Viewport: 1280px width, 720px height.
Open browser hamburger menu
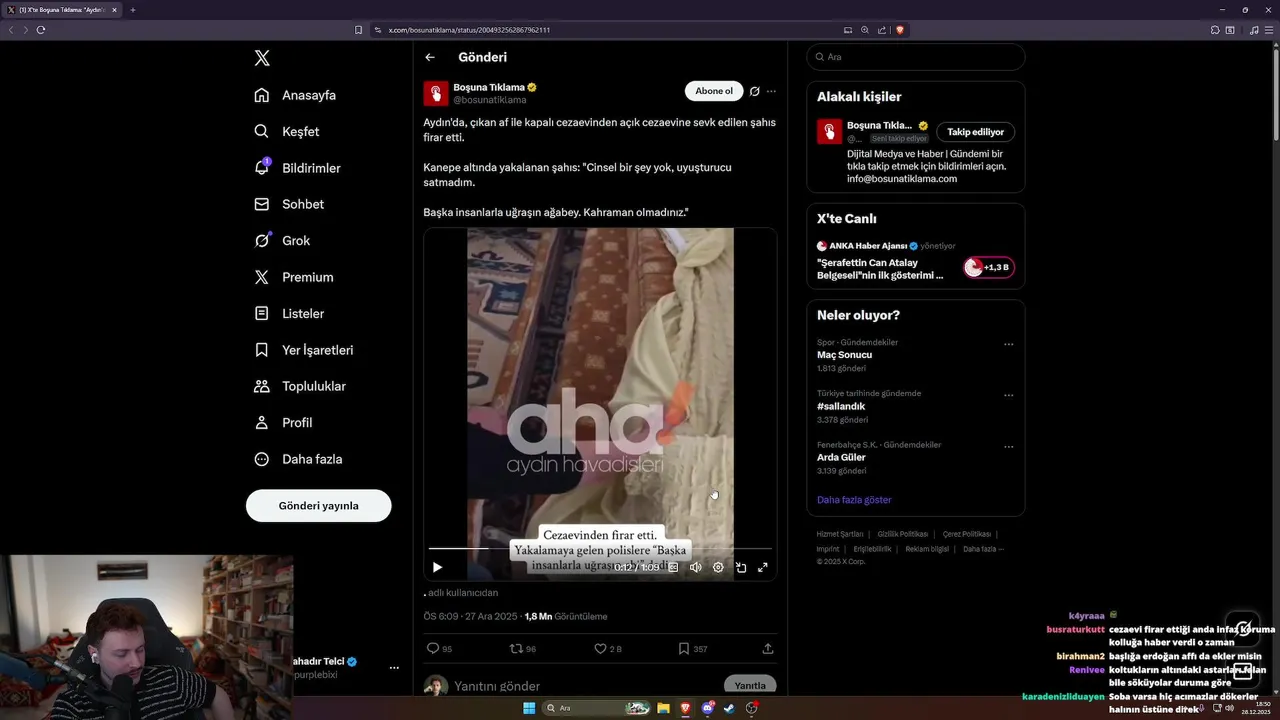click(x=1270, y=30)
